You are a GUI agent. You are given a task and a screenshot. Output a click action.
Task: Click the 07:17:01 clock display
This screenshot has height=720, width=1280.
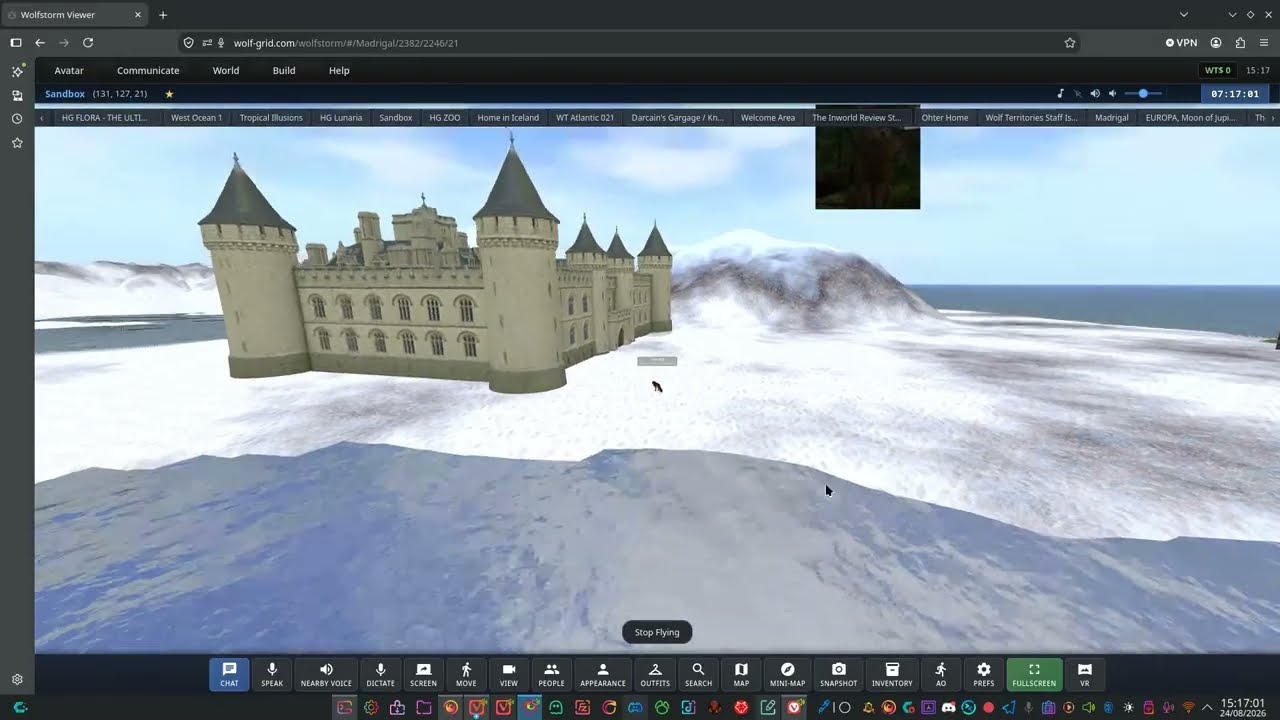tap(1235, 94)
